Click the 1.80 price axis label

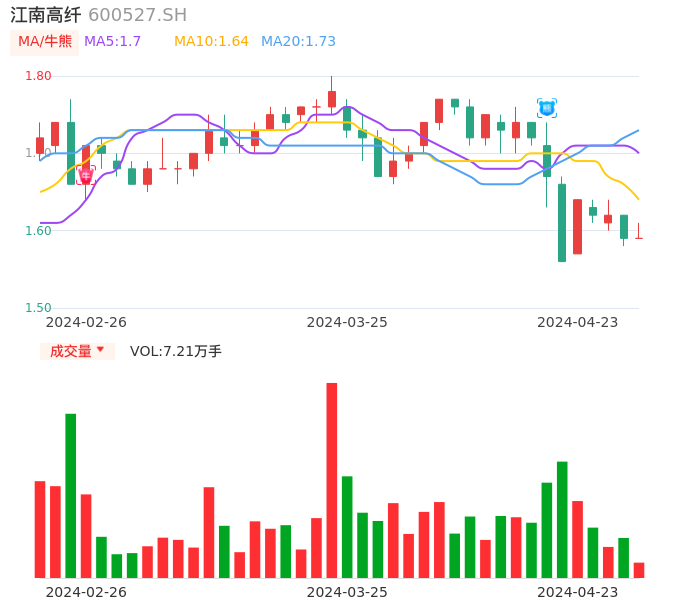tap(38, 76)
